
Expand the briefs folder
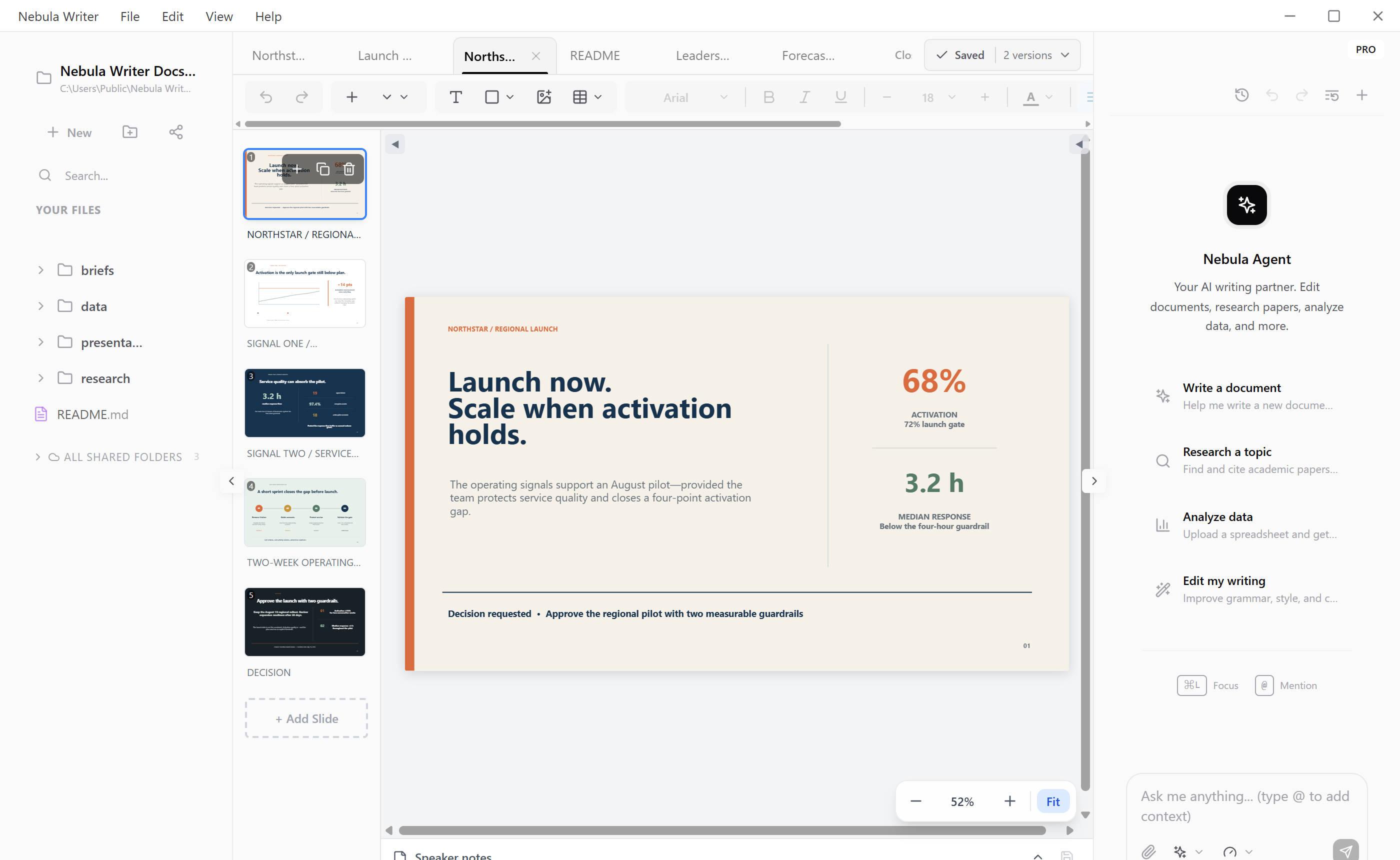coord(41,270)
